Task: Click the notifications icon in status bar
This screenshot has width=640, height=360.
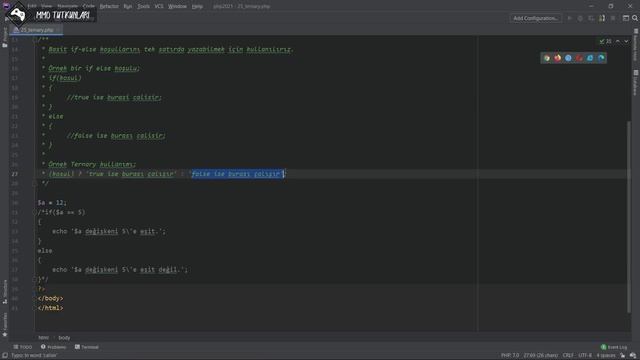Action: click(x=633, y=356)
